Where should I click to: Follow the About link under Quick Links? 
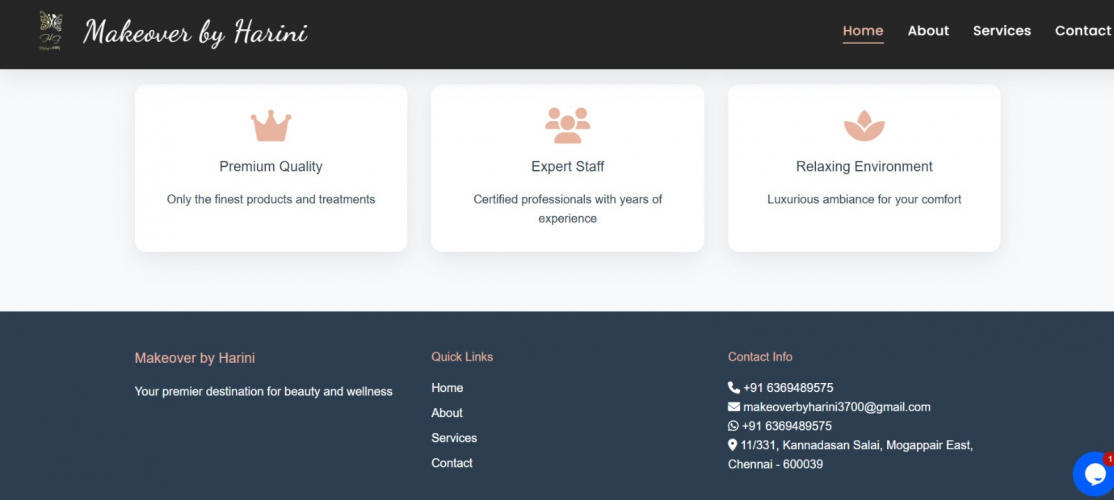447,413
